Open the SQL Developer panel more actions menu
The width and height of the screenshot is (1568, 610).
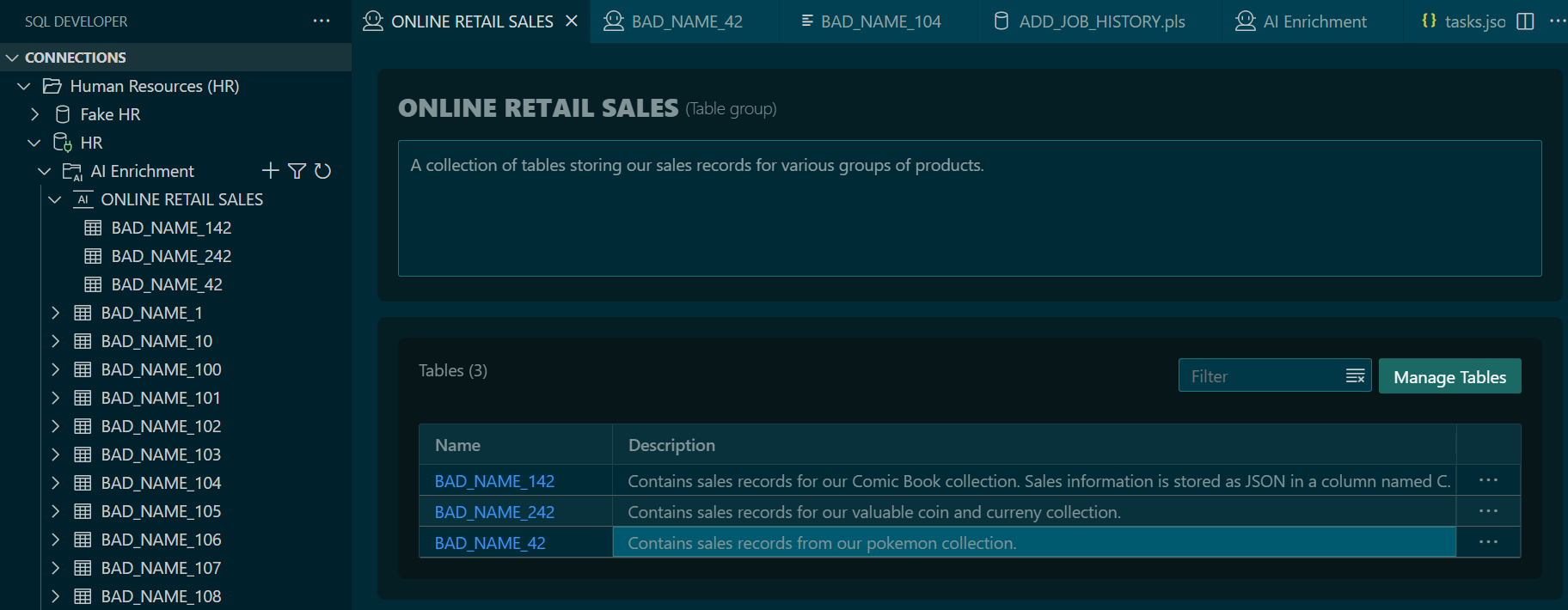click(322, 21)
